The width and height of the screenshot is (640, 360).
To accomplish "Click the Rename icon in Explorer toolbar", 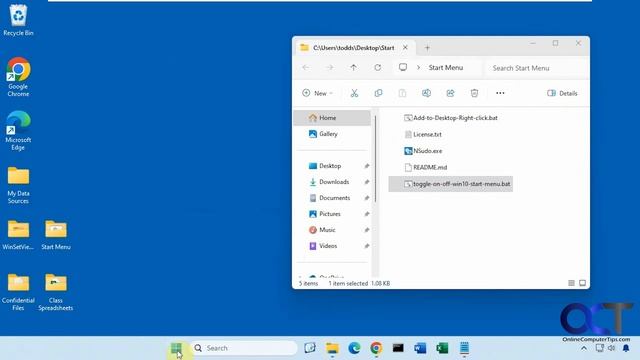I will (x=426, y=93).
